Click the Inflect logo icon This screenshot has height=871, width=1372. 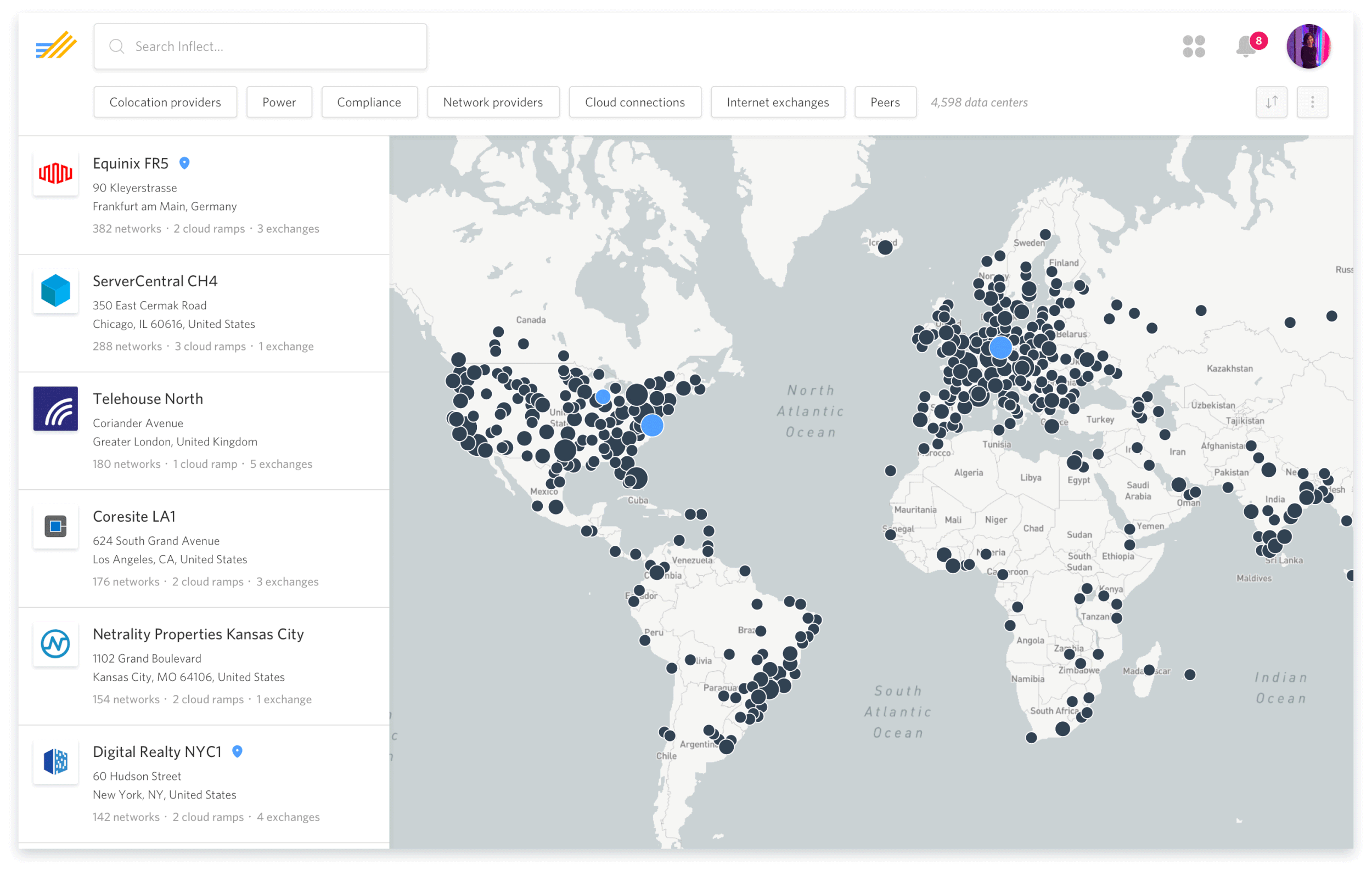[x=56, y=46]
